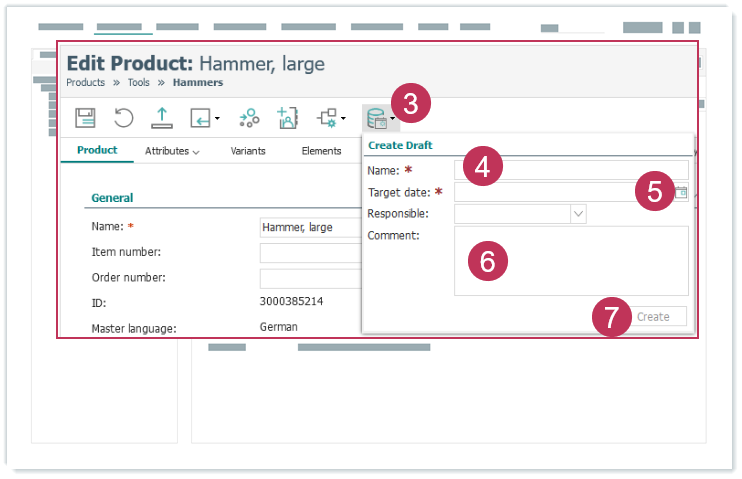The width and height of the screenshot is (742, 479).
Task: Switch to the Variants tab
Action: pos(248,151)
